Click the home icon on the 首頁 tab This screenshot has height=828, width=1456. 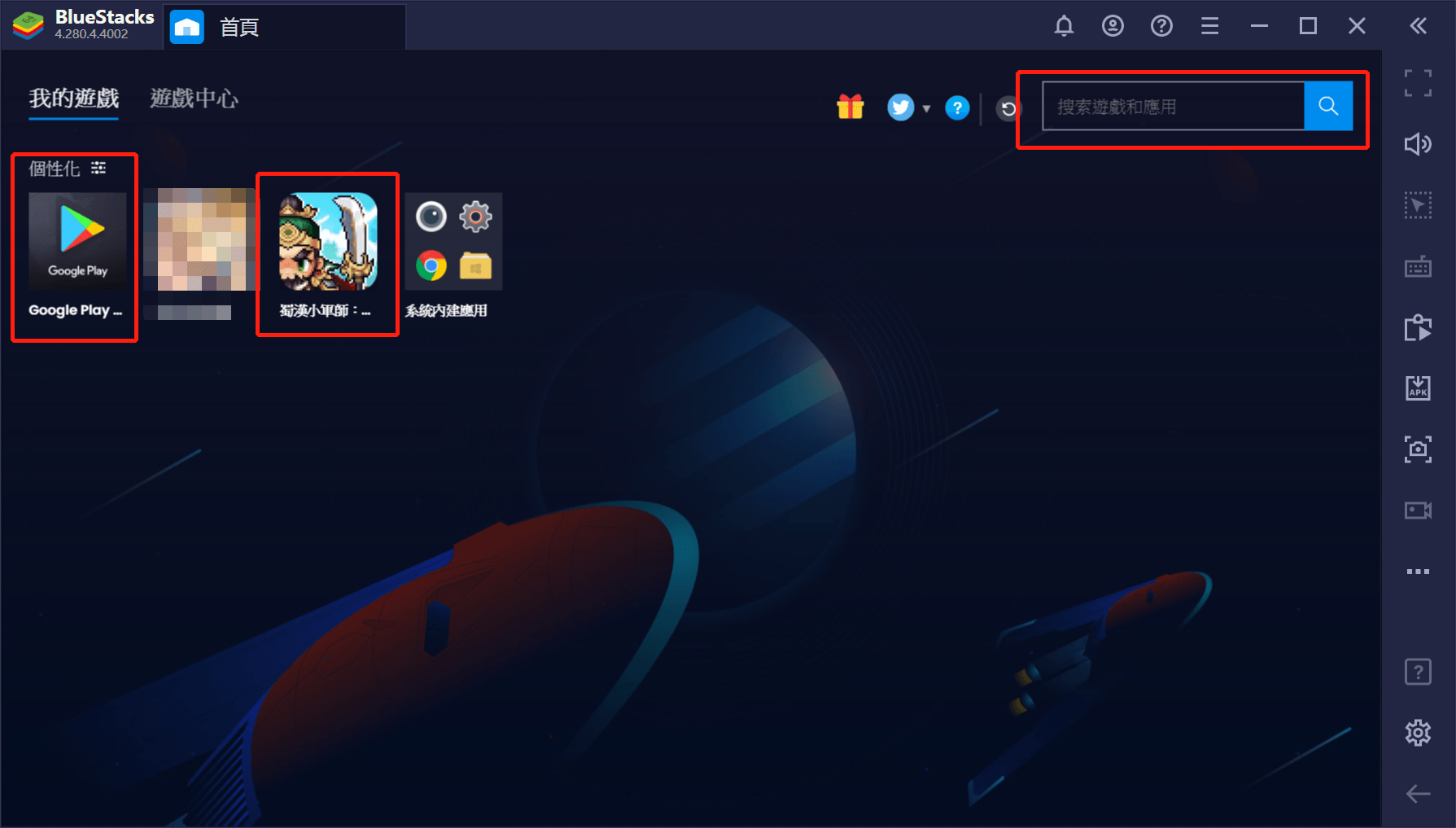coord(187,28)
